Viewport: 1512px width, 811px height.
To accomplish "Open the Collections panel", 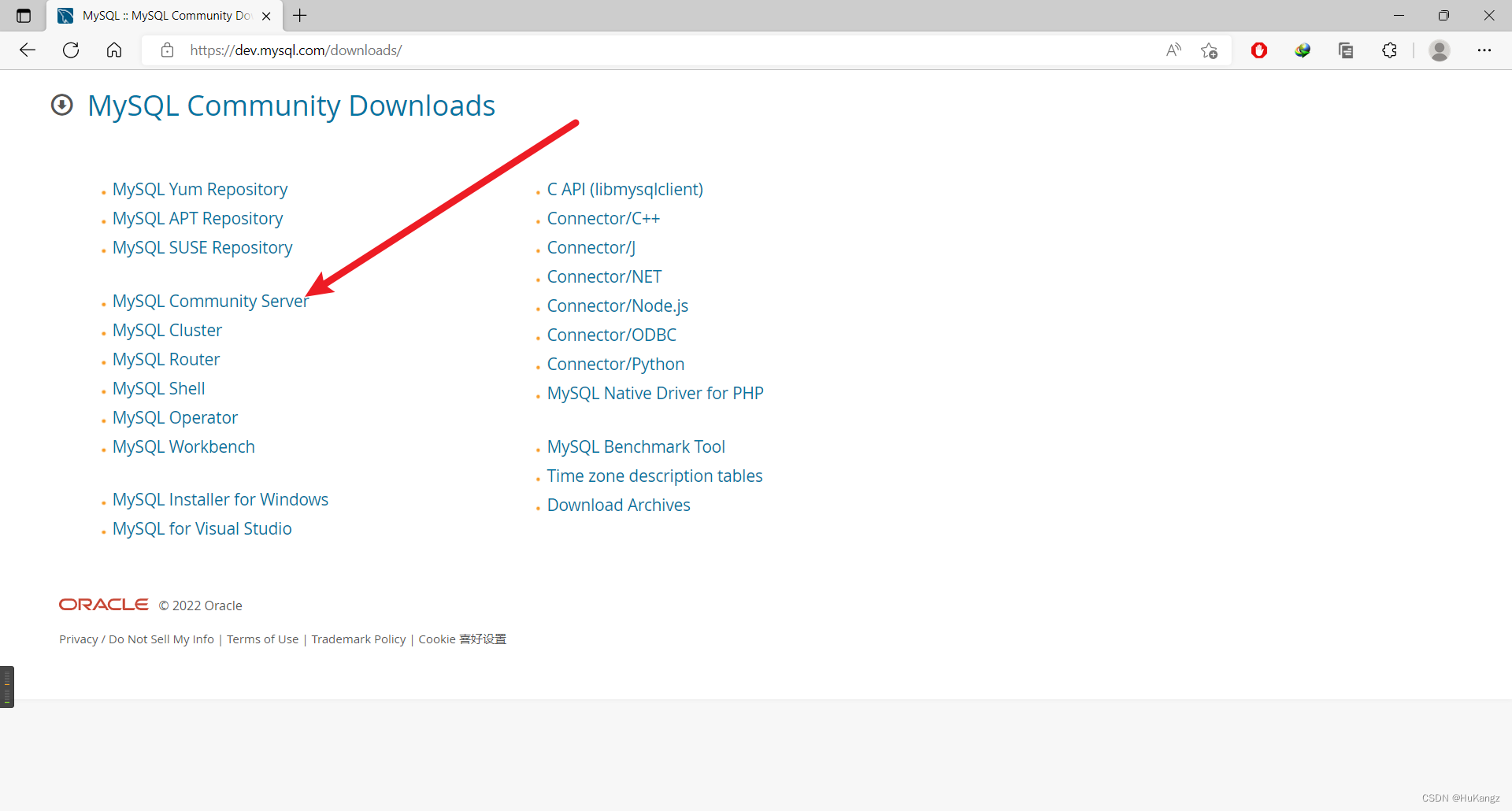I will [1346, 50].
